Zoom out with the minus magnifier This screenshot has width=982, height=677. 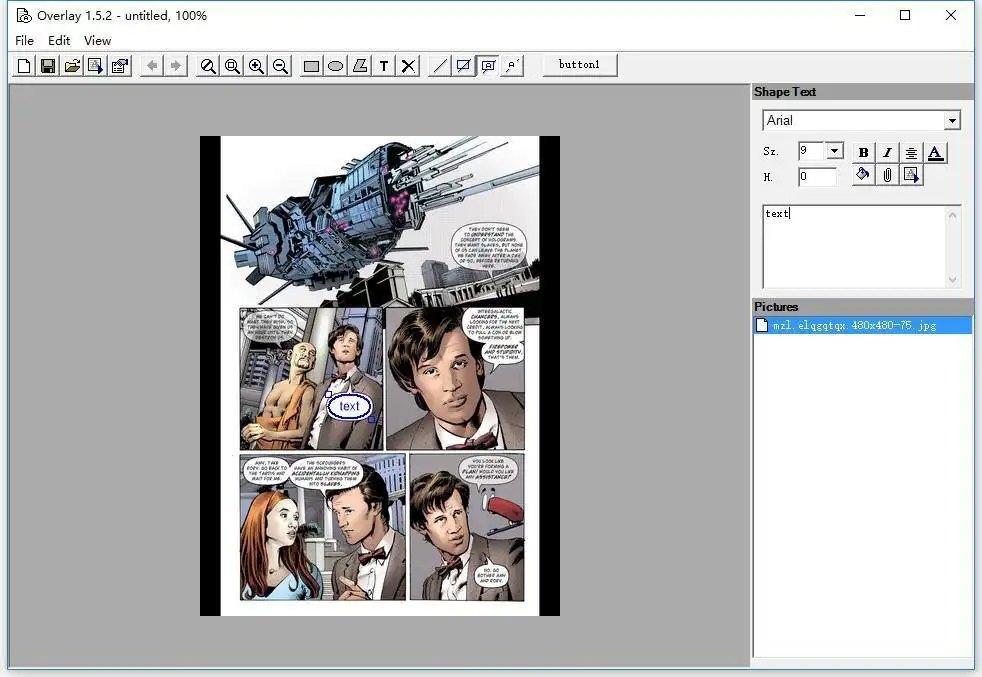click(281, 66)
